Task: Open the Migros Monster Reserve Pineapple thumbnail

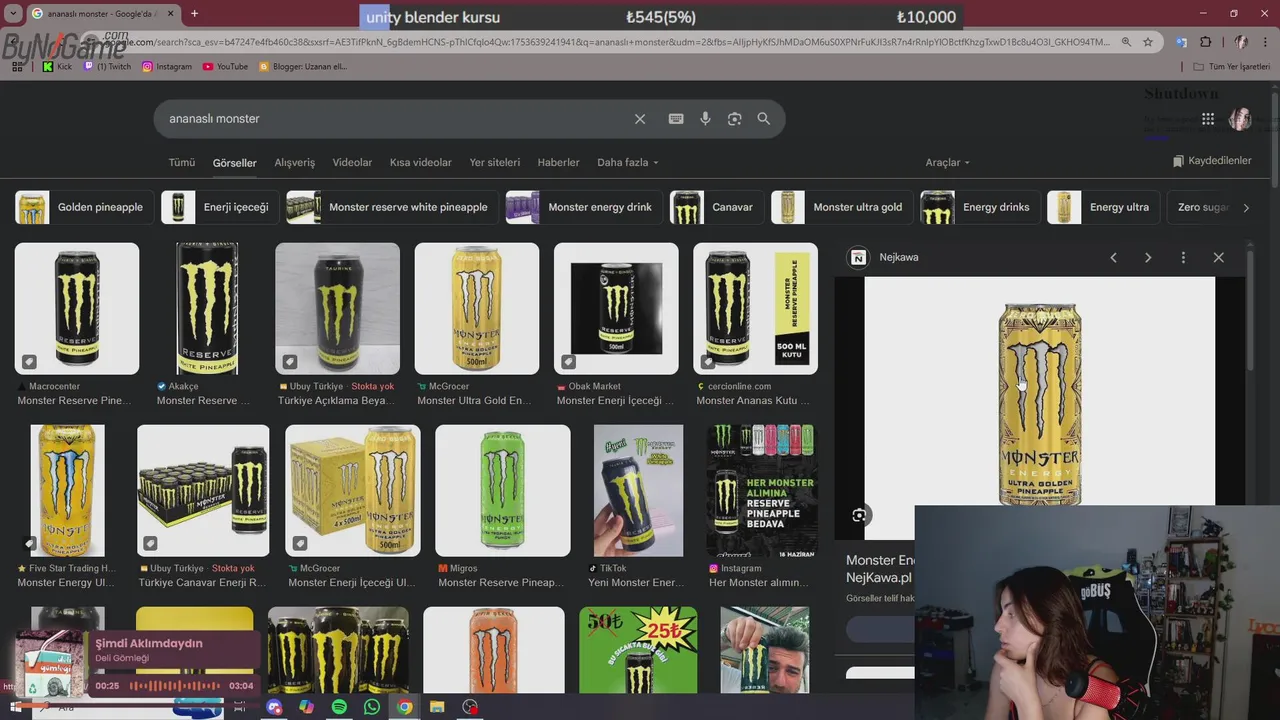Action: (x=503, y=490)
